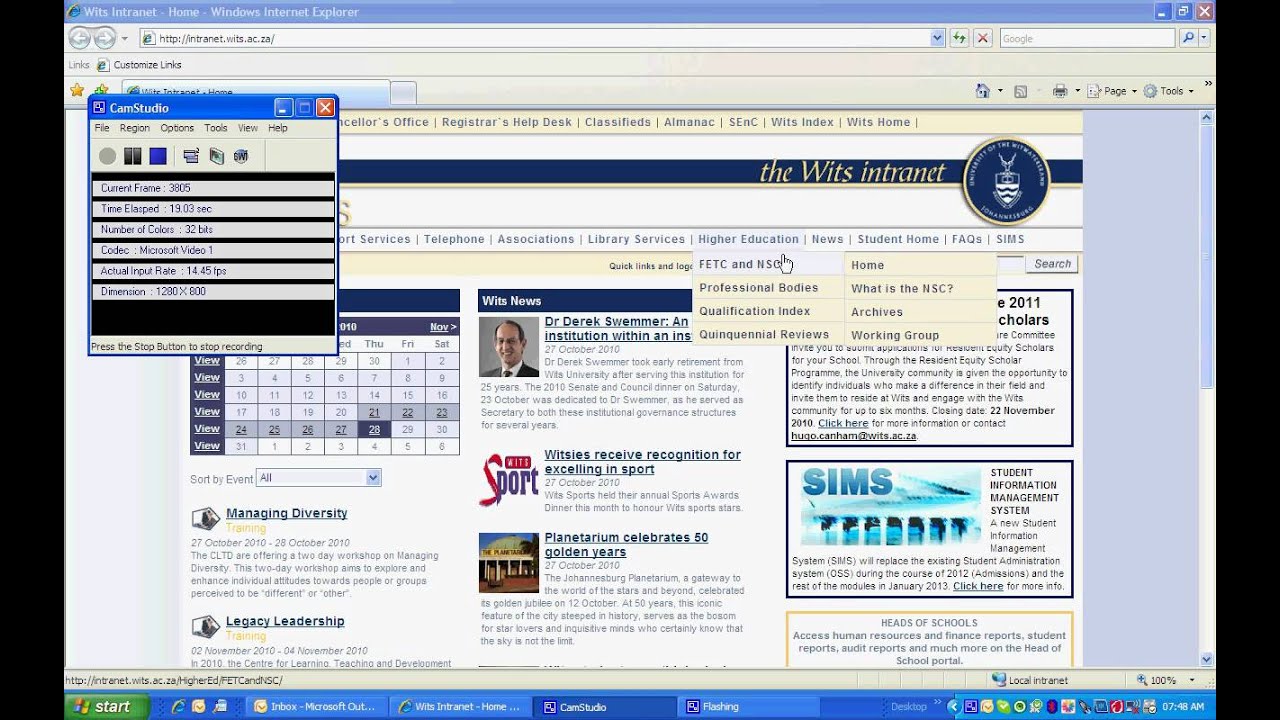Toggle the CamStudio view options icon

coord(191,156)
